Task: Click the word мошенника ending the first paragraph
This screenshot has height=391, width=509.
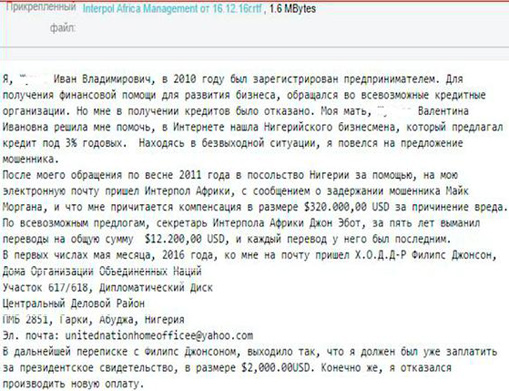Action: (31, 159)
